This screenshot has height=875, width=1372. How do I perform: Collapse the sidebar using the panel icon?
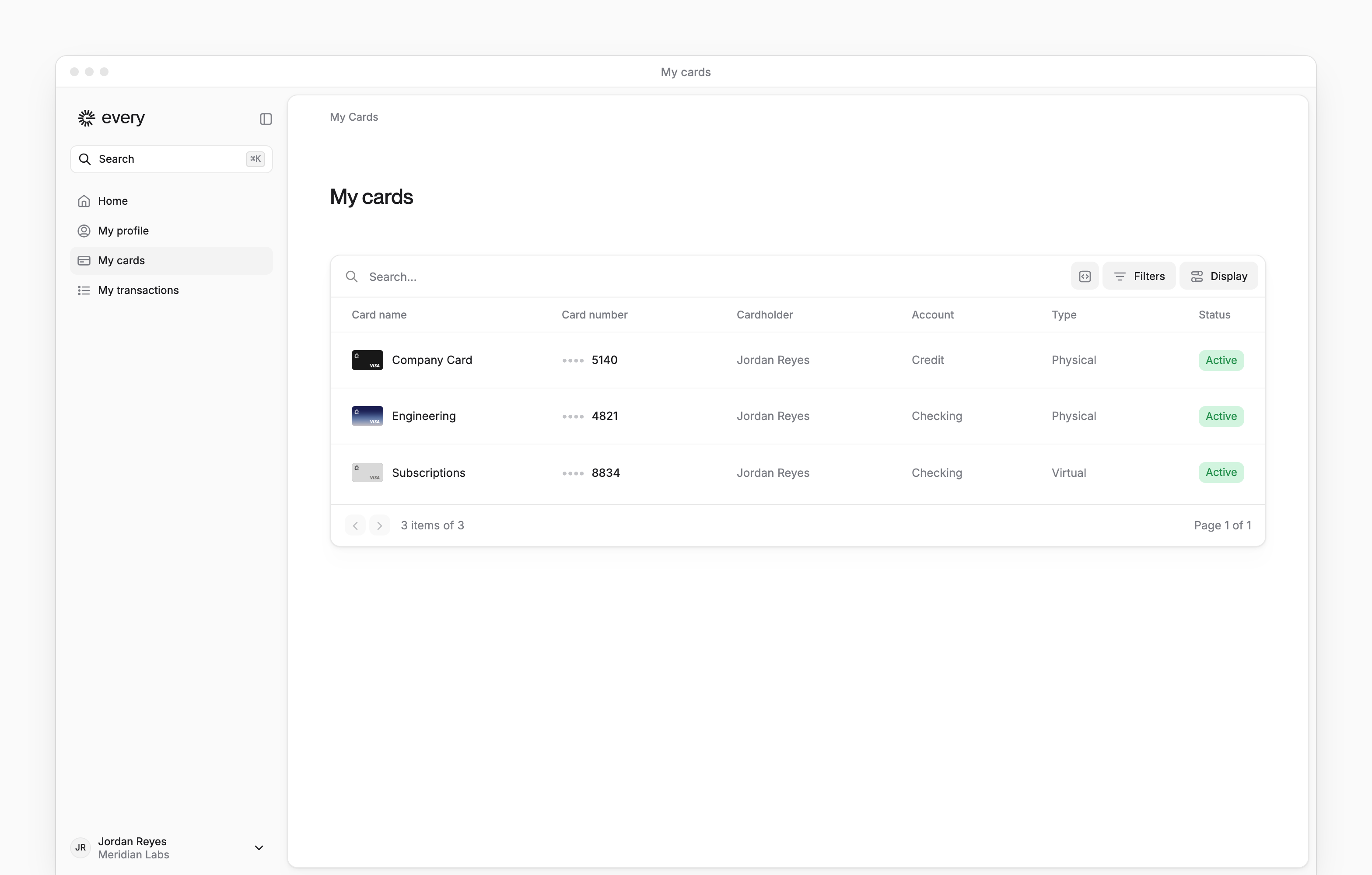coord(266,119)
